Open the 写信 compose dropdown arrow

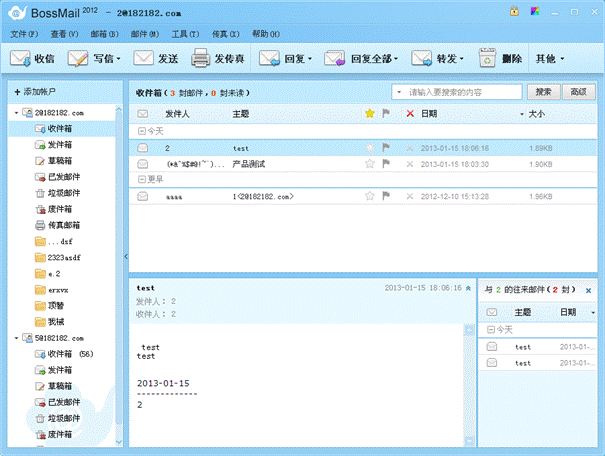[120, 59]
